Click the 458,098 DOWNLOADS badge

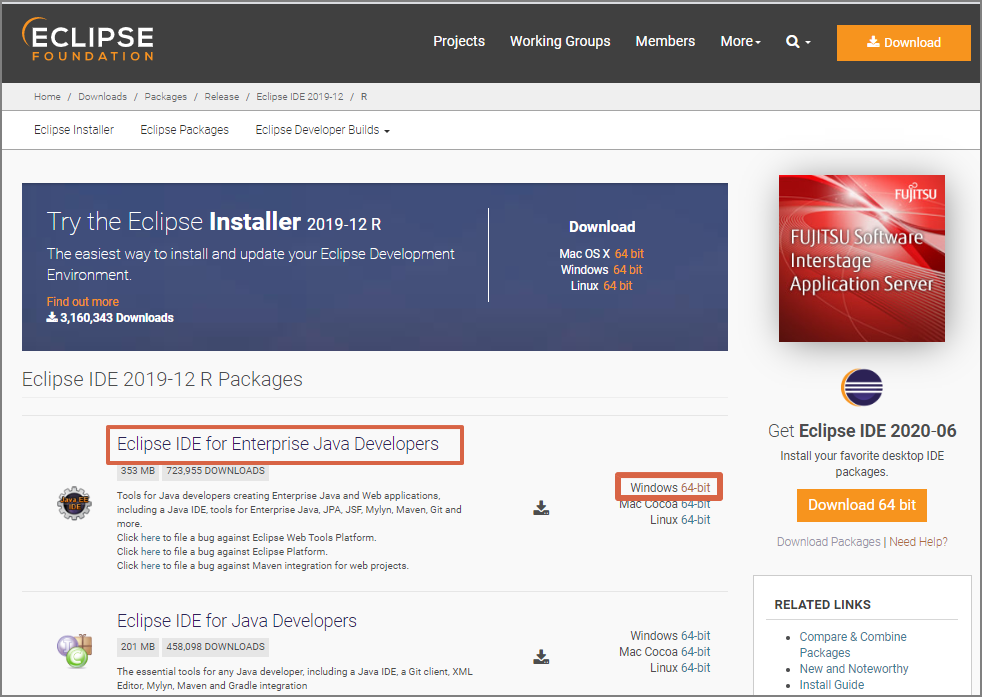click(215, 647)
